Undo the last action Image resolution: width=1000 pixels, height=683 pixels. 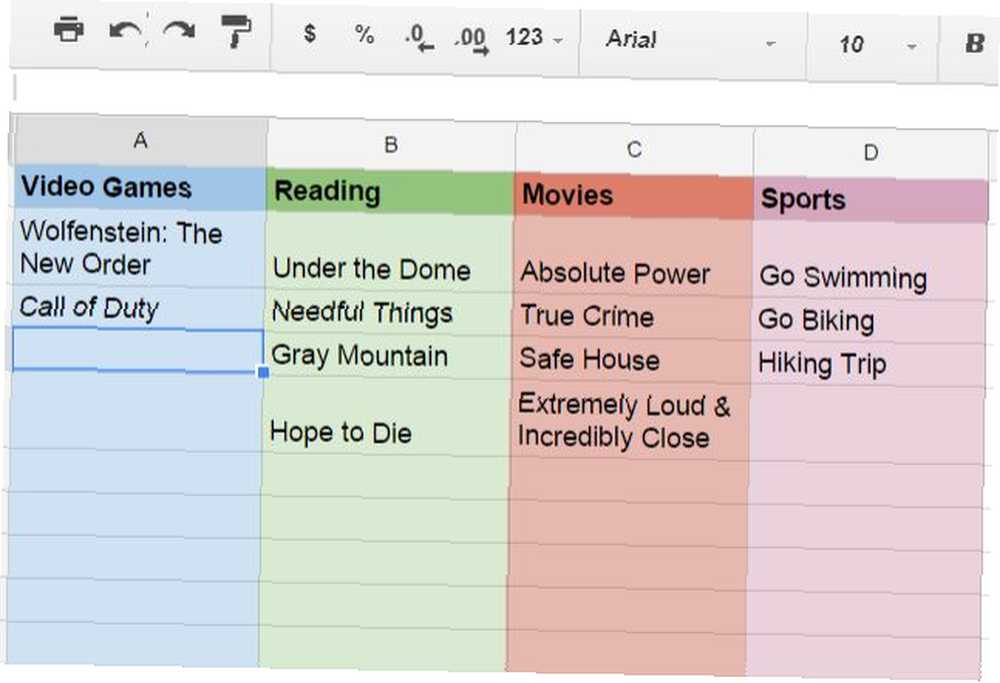click(125, 31)
